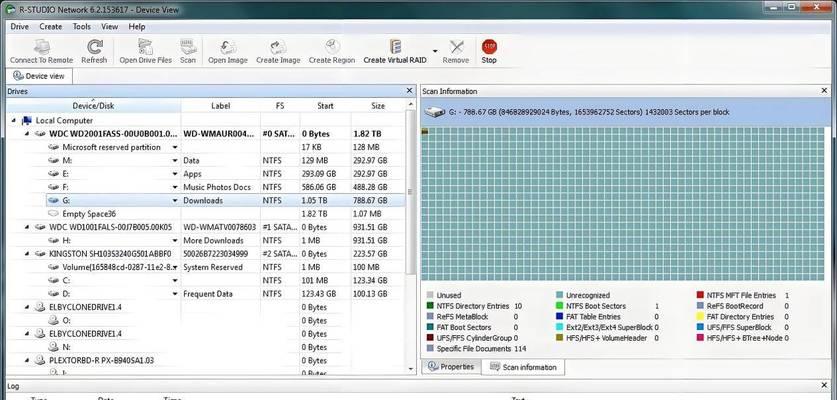Sort by the Size column header
837x400 pixels.
point(378,106)
